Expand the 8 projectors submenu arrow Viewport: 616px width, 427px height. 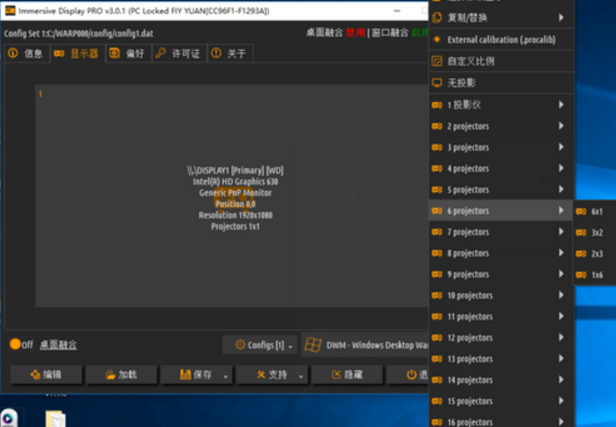[561, 253]
